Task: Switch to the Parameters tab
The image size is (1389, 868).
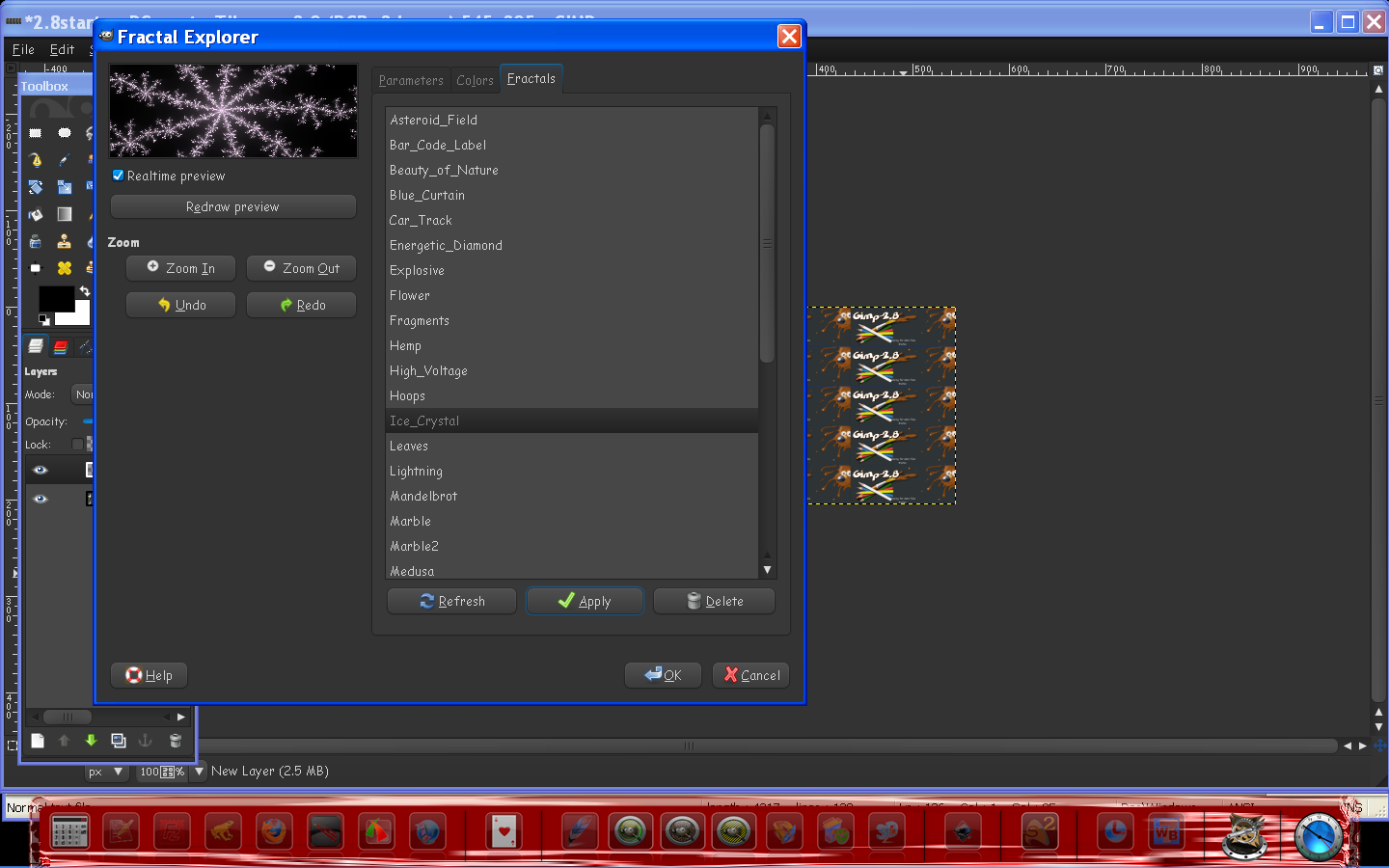Action: pyautogui.click(x=411, y=80)
